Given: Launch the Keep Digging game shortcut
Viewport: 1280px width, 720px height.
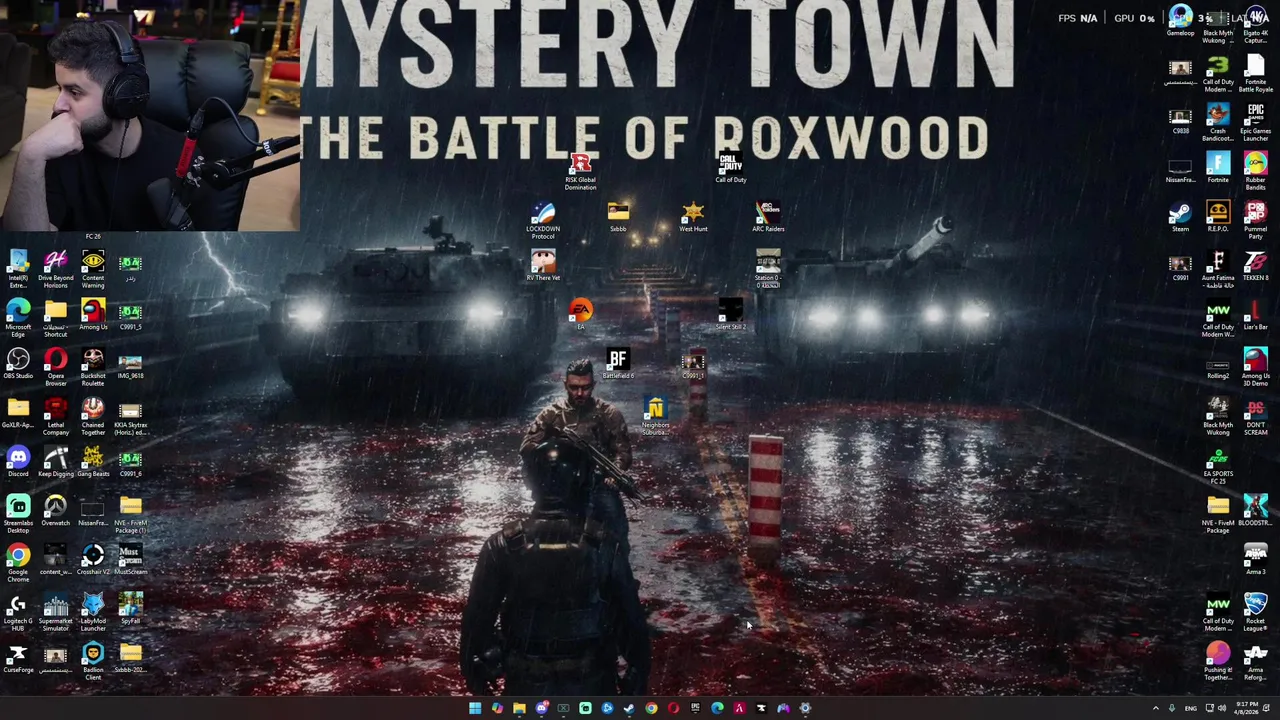Looking at the screenshot, I should [x=55, y=462].
